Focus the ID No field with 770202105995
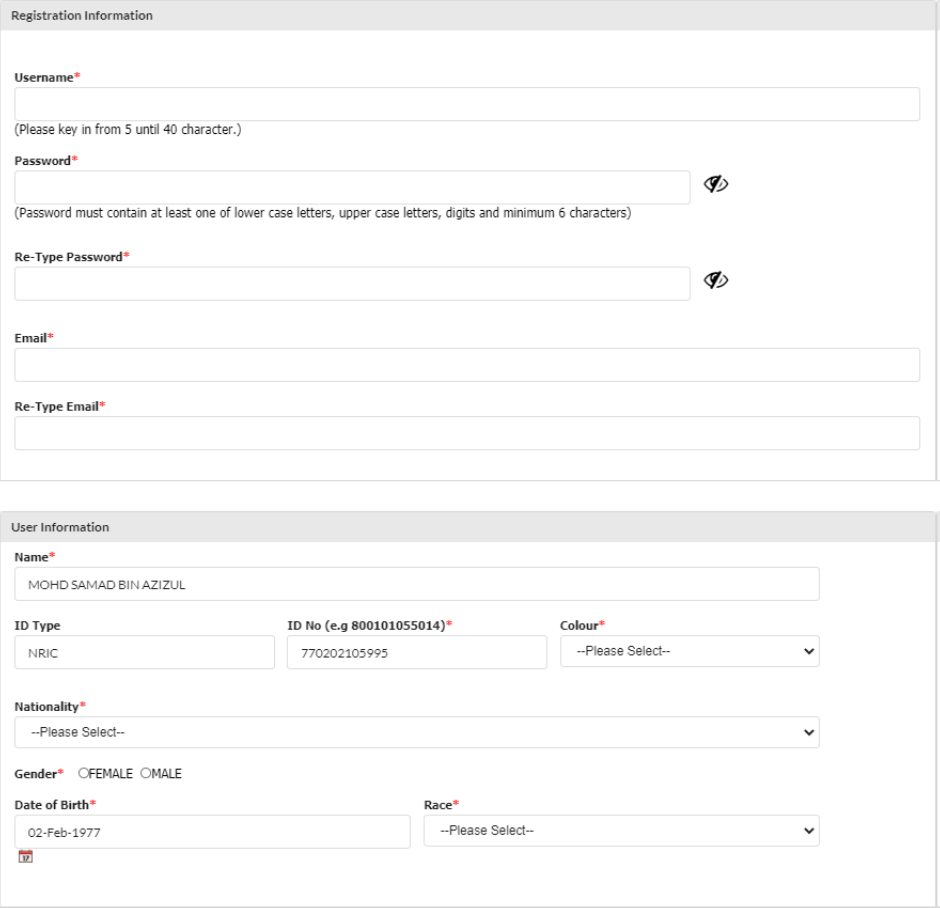This screenshot has width=940, height=908. (x=416, y=652)
